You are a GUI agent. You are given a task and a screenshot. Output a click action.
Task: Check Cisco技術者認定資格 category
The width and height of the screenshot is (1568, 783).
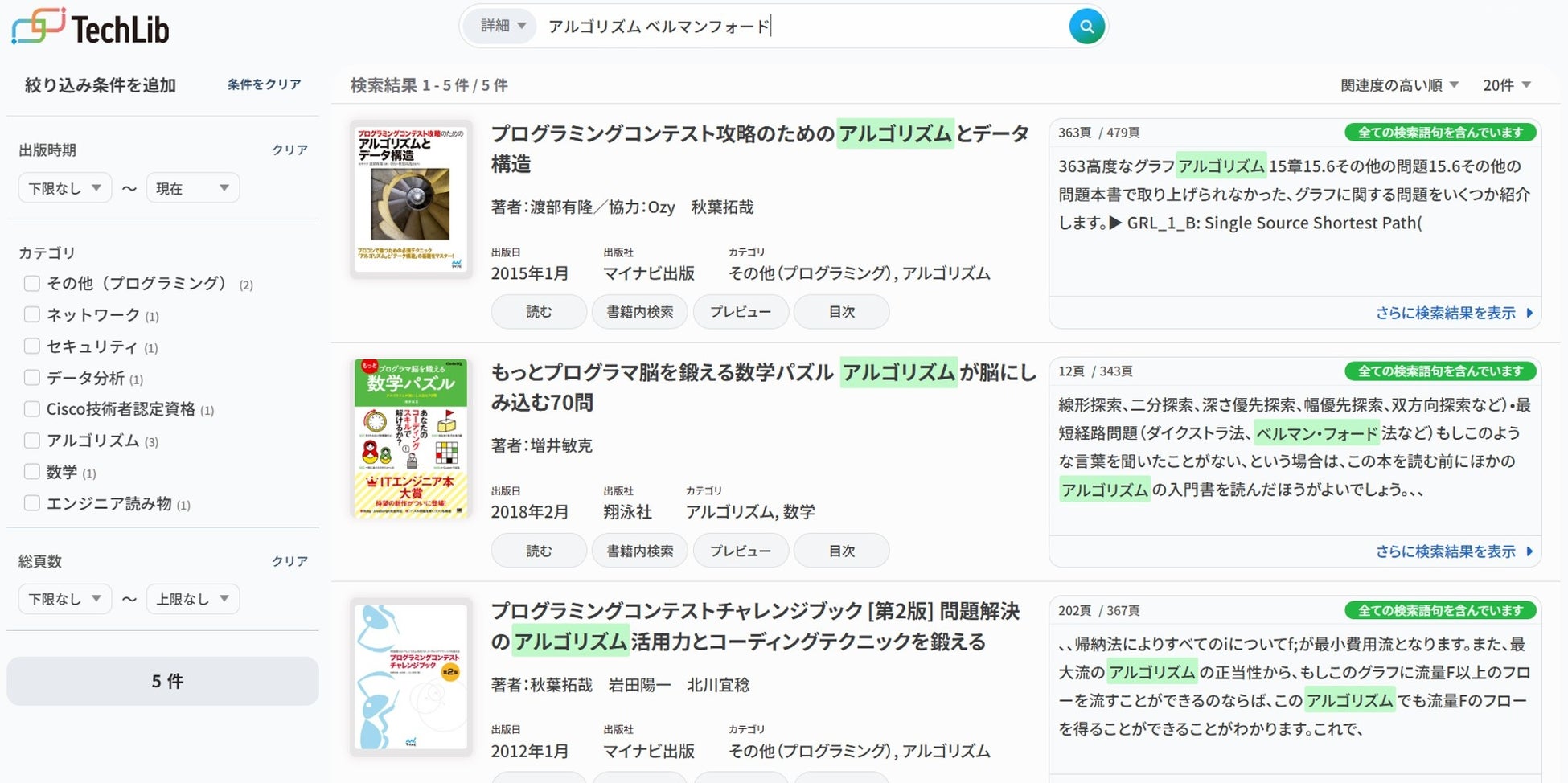pos(32,408)
